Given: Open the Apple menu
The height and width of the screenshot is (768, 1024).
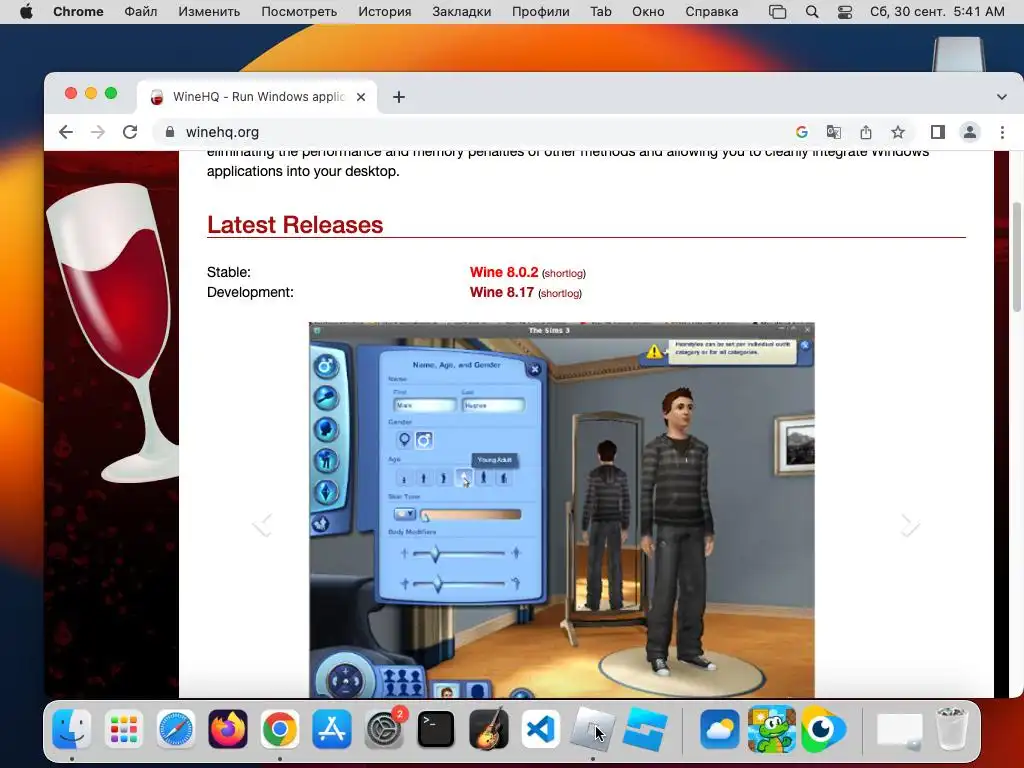Looking at the screenshot, I should [x=26, y=12].
